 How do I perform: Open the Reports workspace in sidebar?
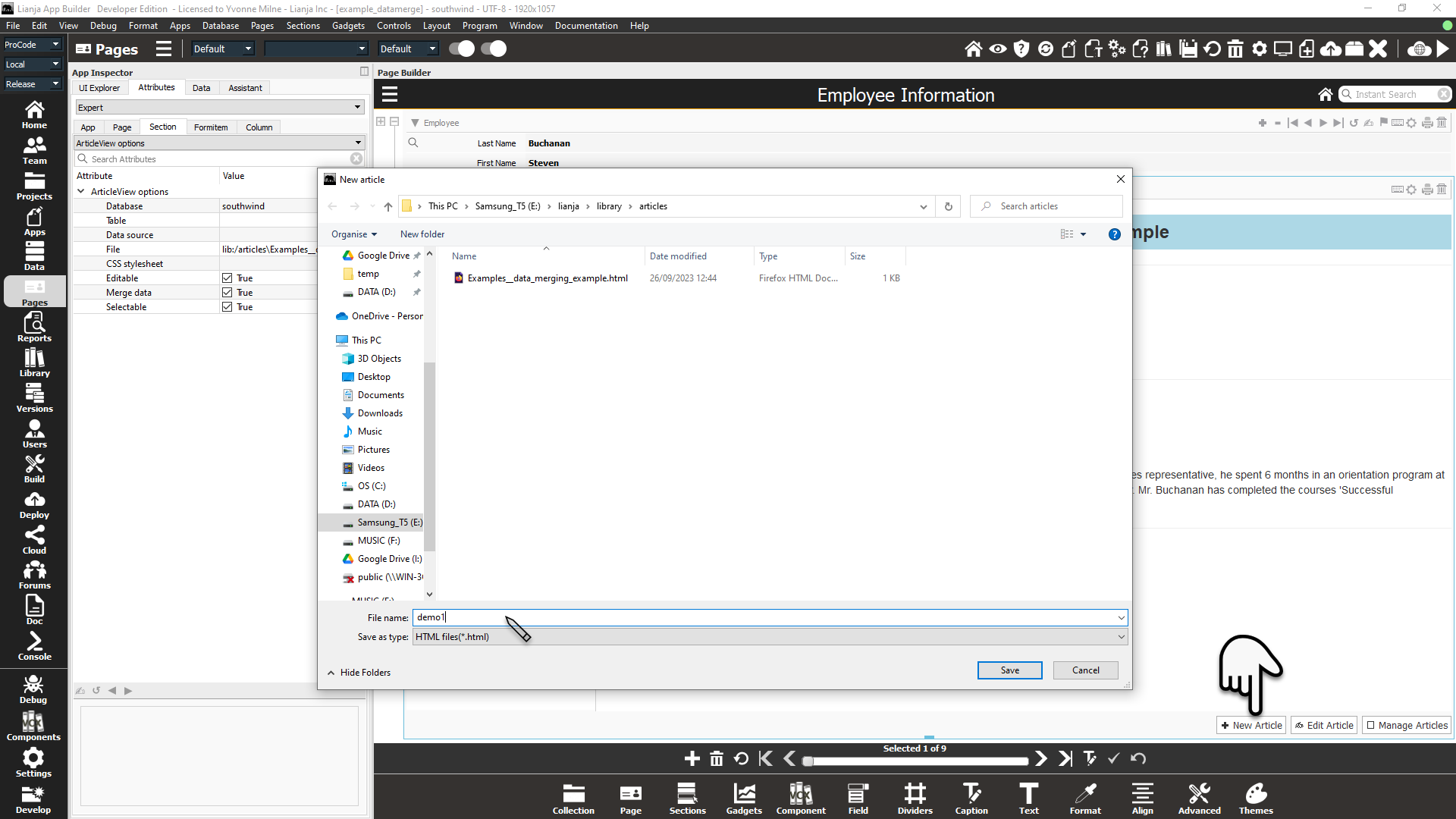(x=34, y=327)
